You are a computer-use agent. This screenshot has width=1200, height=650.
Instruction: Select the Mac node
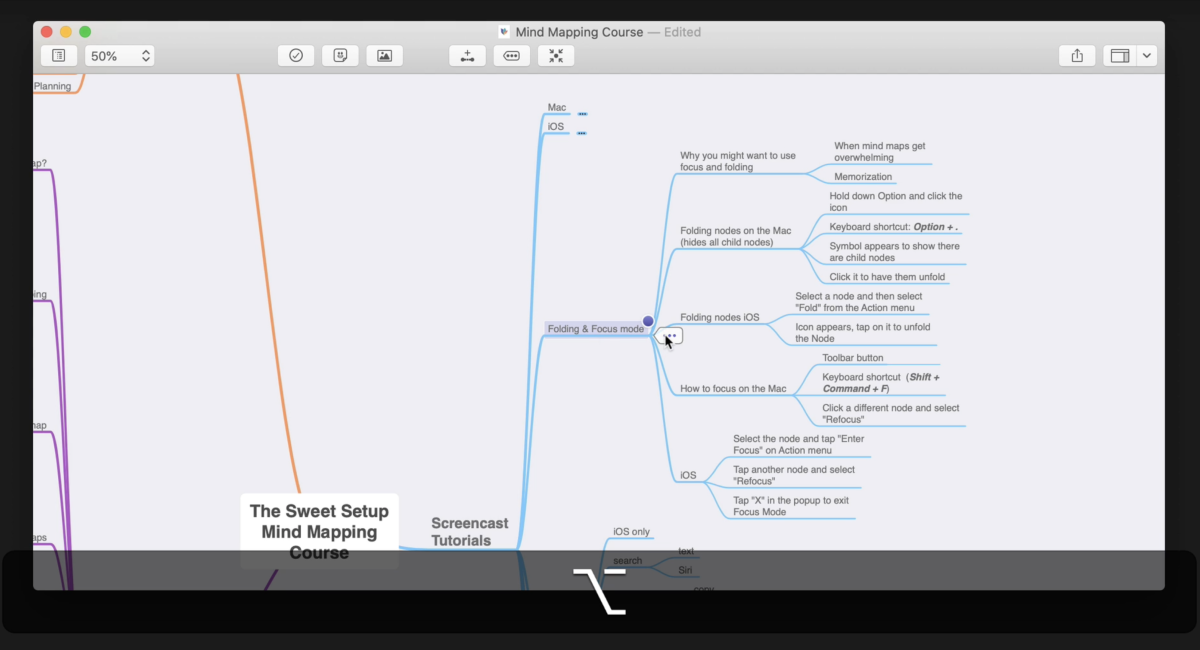click(557, 107)
